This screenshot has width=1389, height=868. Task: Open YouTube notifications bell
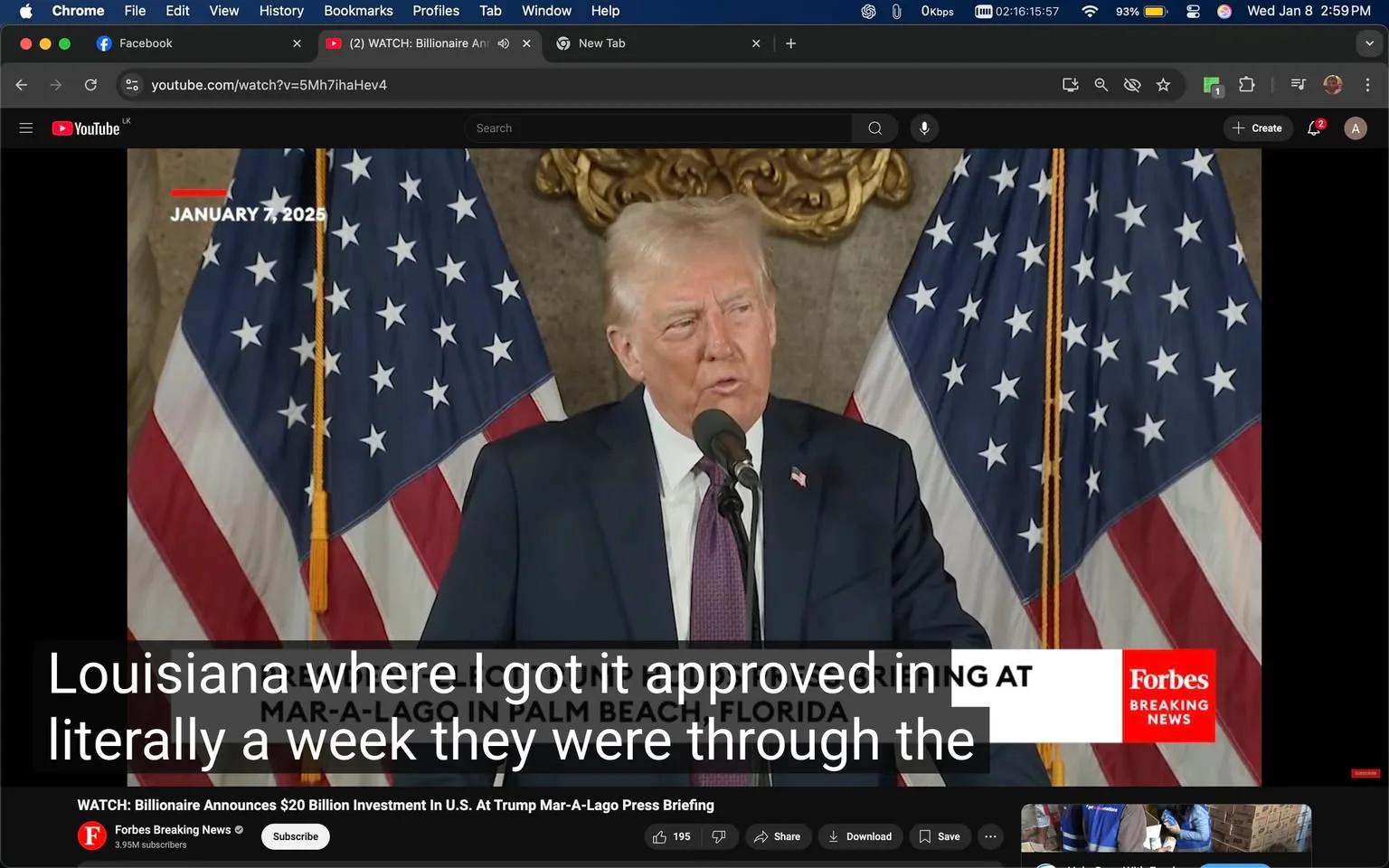(1313, 127)
